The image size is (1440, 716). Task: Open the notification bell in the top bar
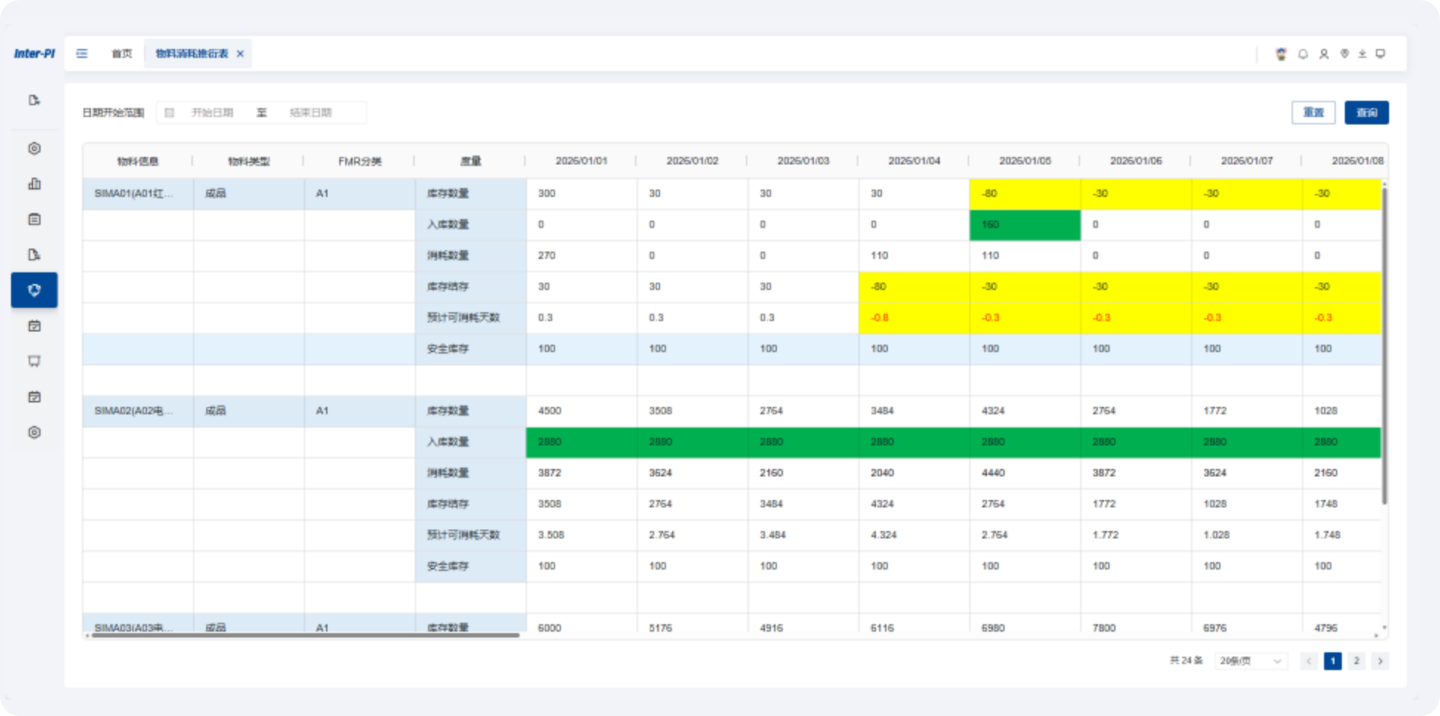(1303, 54)
